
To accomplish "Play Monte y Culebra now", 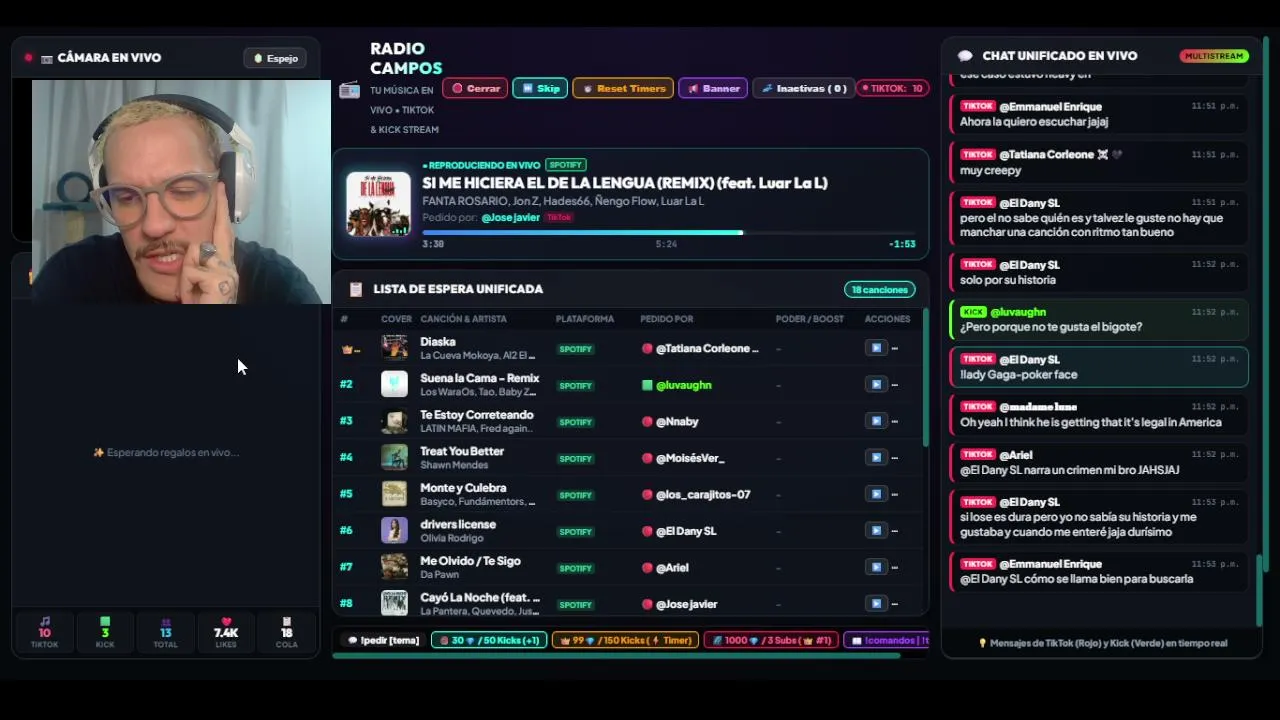I will pos(876,494).
